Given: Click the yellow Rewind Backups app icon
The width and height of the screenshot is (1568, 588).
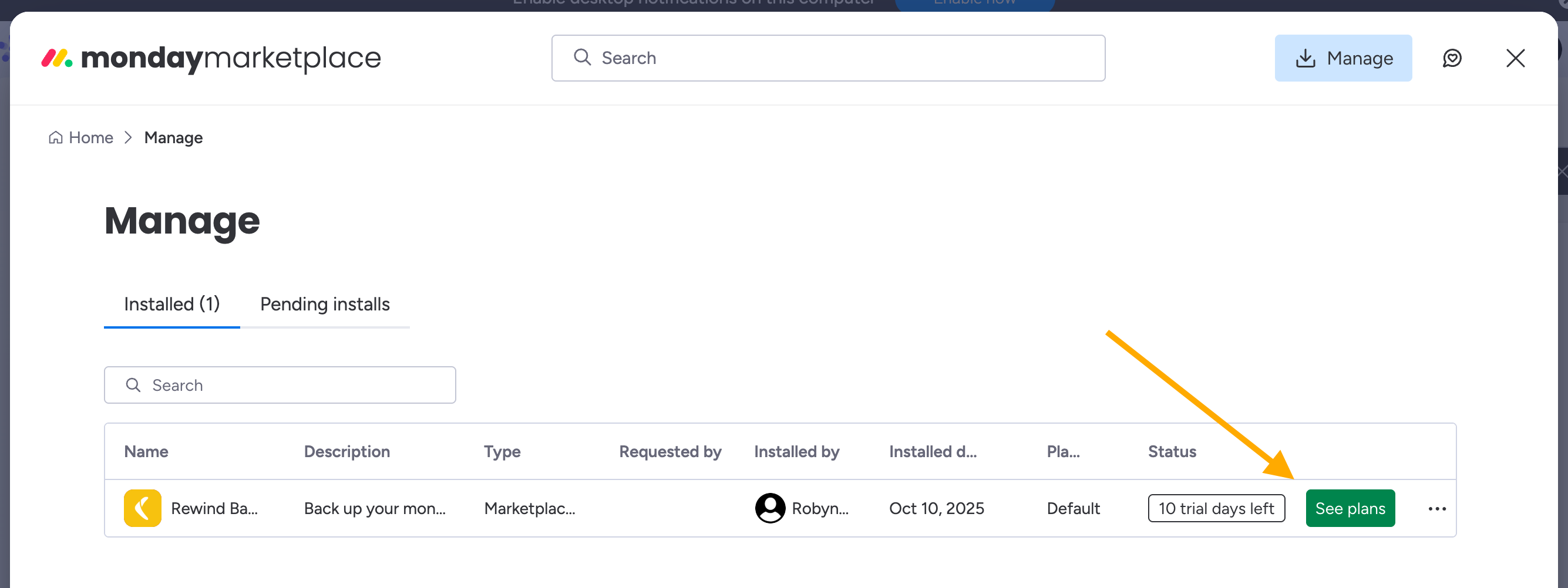Looking at the screenshot, I should pos(143,508).
